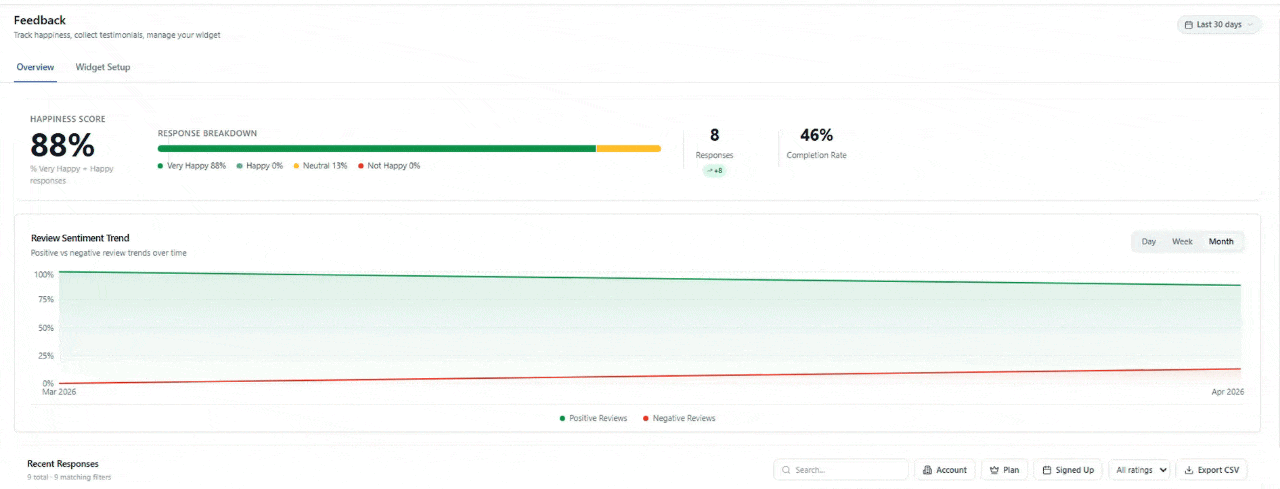Viewport: 1280px width, 489px height.
Task: Open the Last 30 days date range dropdown
Action: (x=1219, y=24)
